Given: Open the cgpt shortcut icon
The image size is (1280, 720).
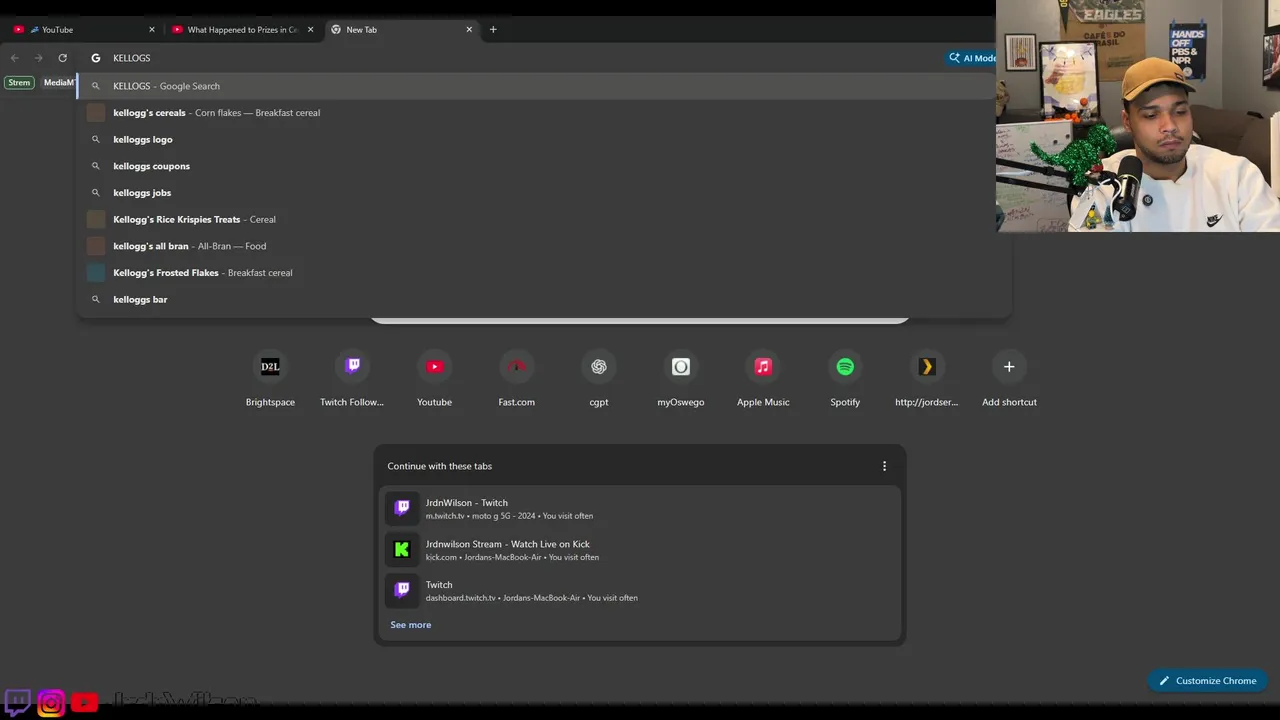Looking at the screenshot, I should (599, 367).
